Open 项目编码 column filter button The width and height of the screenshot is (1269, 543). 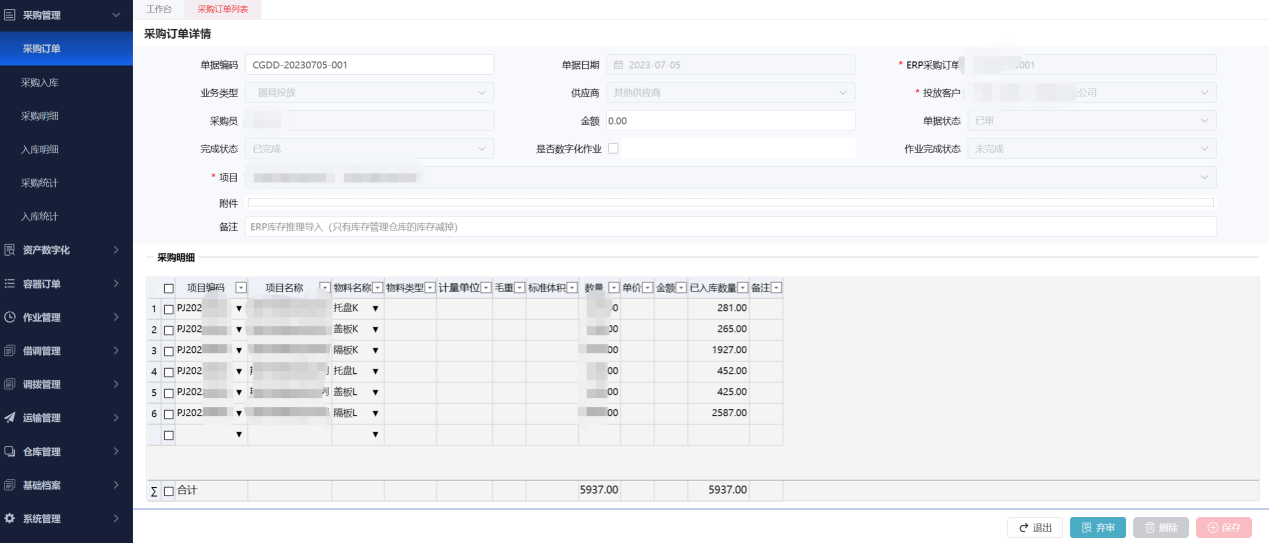coord(240,288)
